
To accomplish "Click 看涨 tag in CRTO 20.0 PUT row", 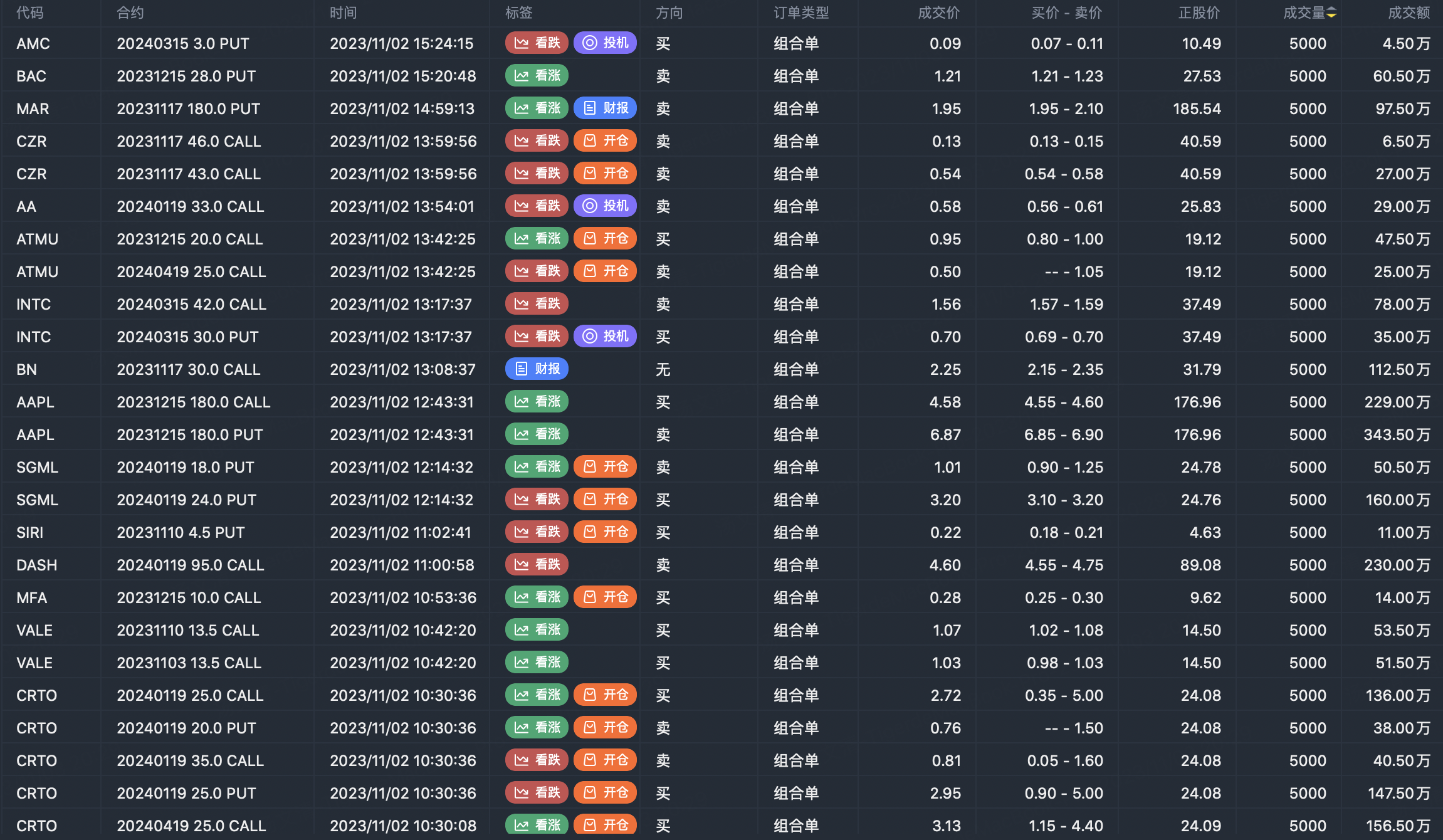I will [x=537, y=727].
